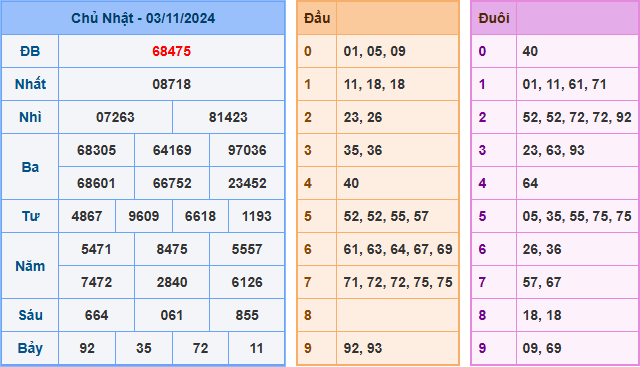Click fourth prize number 6618

(200, 216)
